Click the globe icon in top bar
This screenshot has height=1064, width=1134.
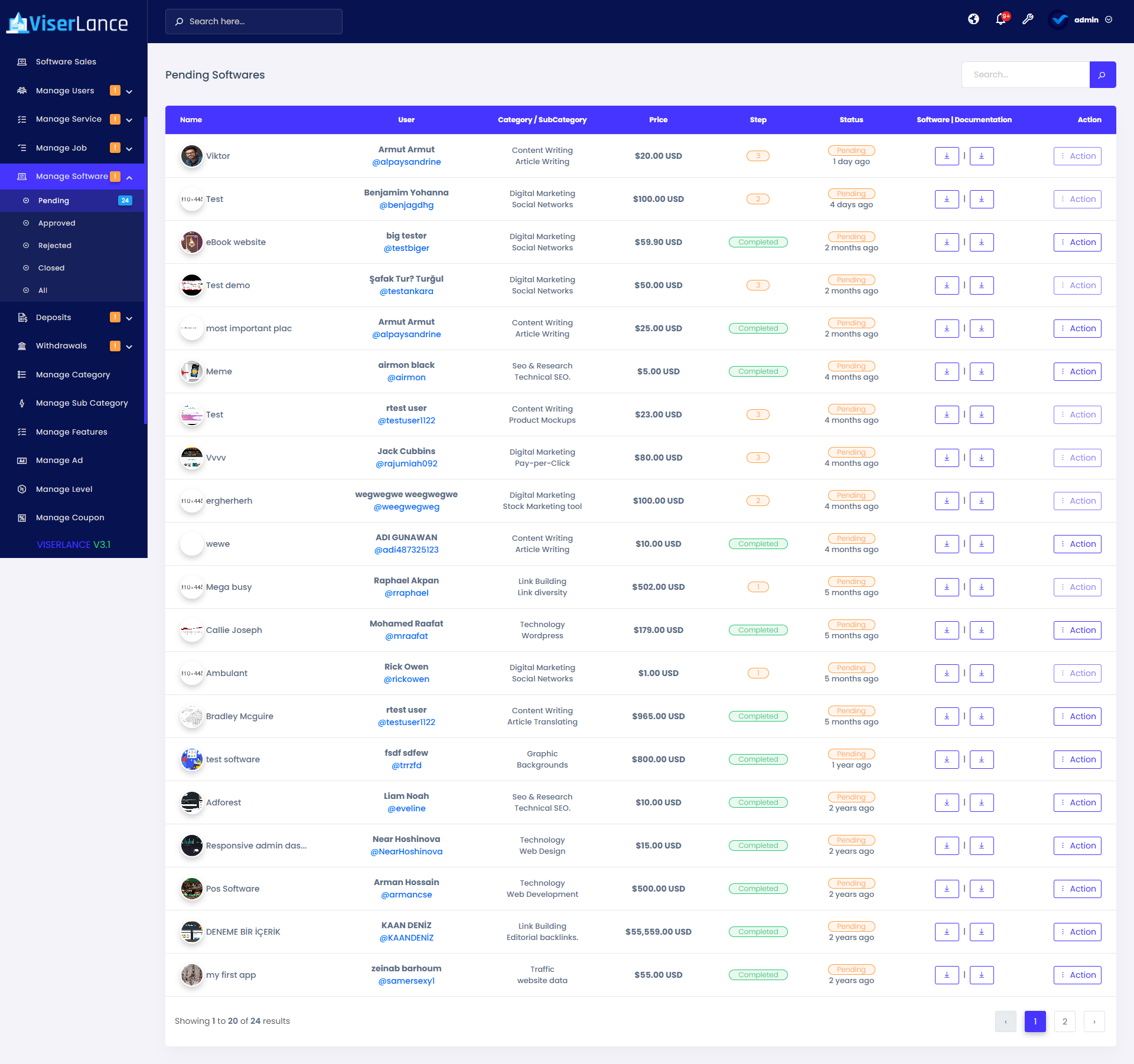click(x=973, y=19)
